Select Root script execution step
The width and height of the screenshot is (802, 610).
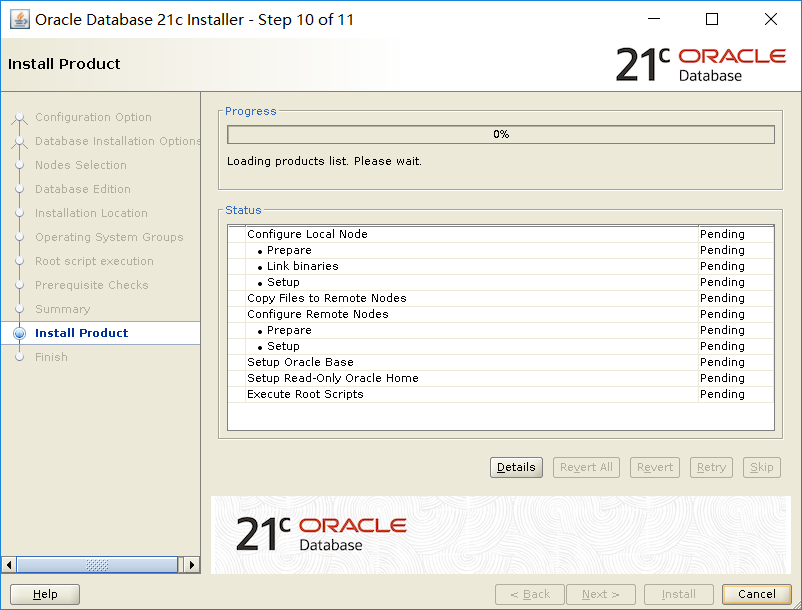click(94, 261)
